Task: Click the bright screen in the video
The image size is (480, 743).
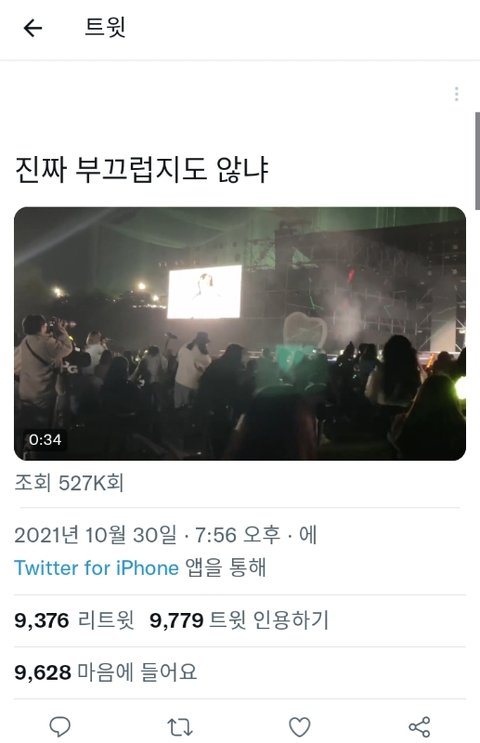Action: click(204, 292)
